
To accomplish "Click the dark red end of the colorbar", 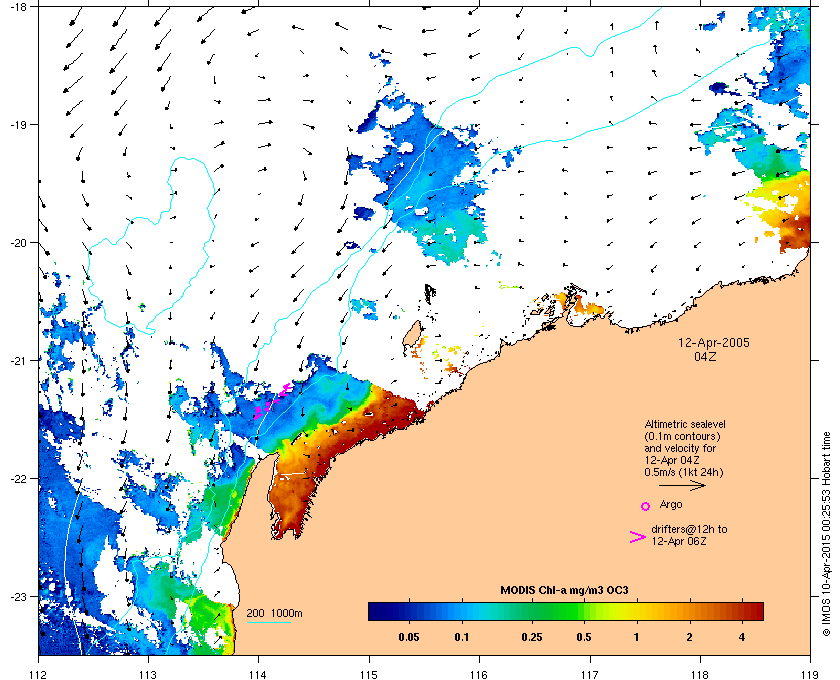I will [753, 611].
